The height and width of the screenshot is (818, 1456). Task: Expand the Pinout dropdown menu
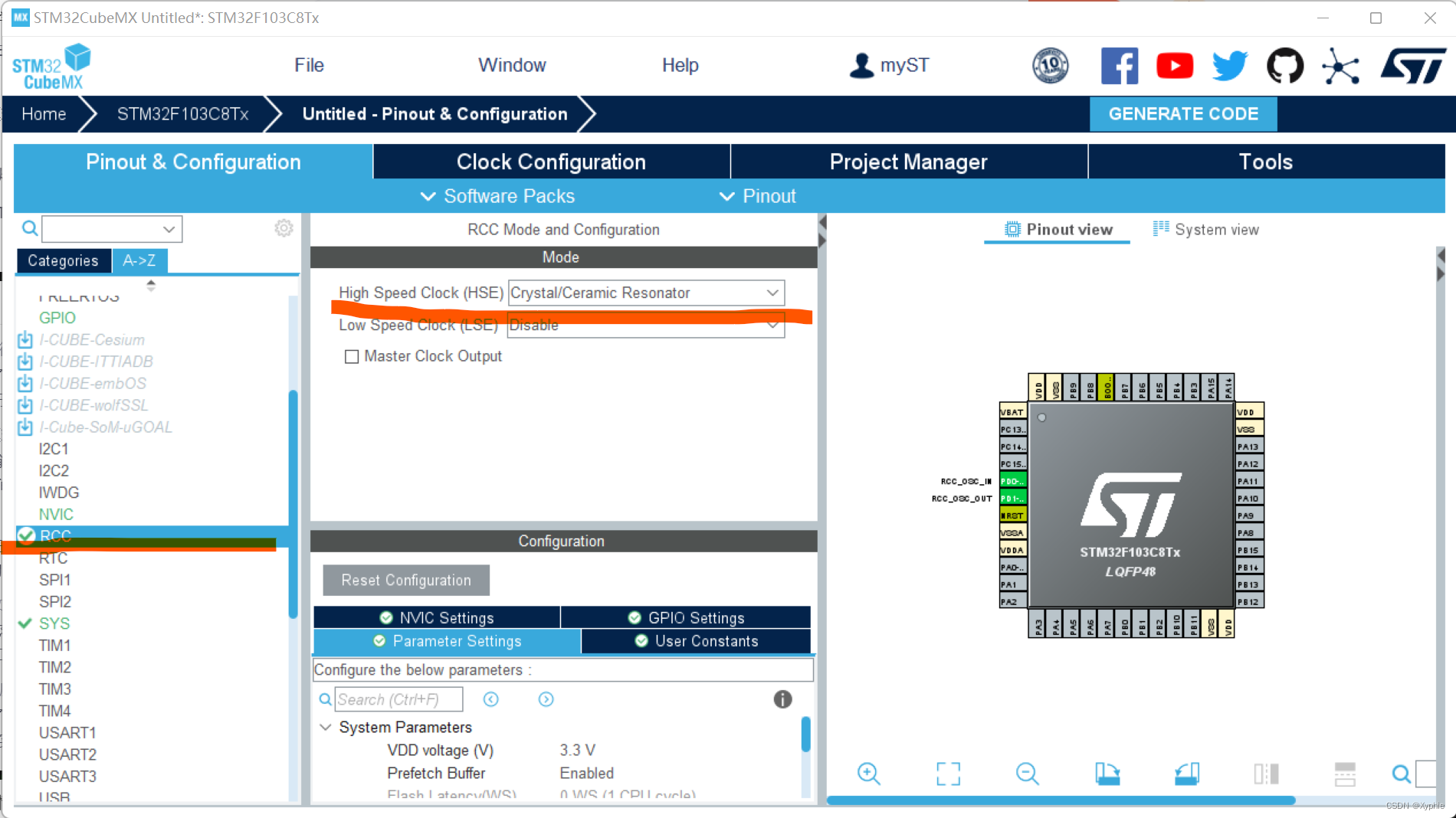[x=757, y=196]
